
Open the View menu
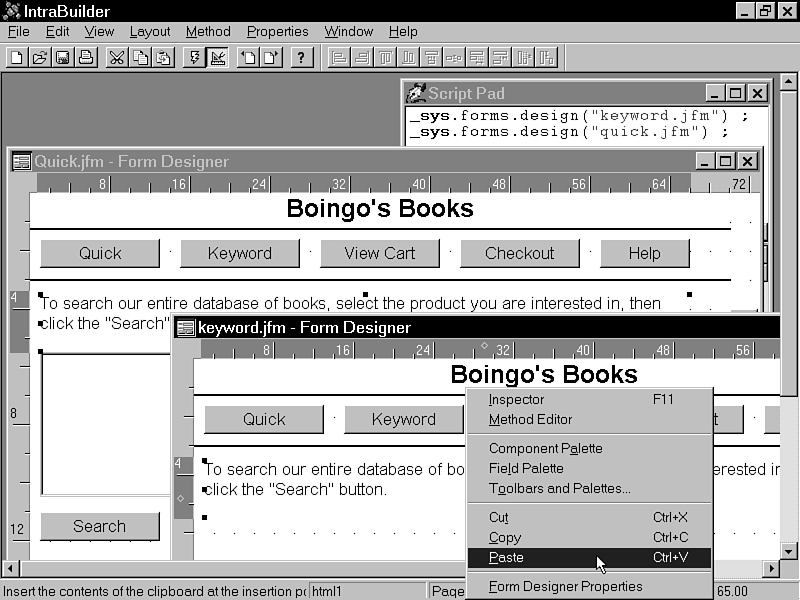coord(99,32)
